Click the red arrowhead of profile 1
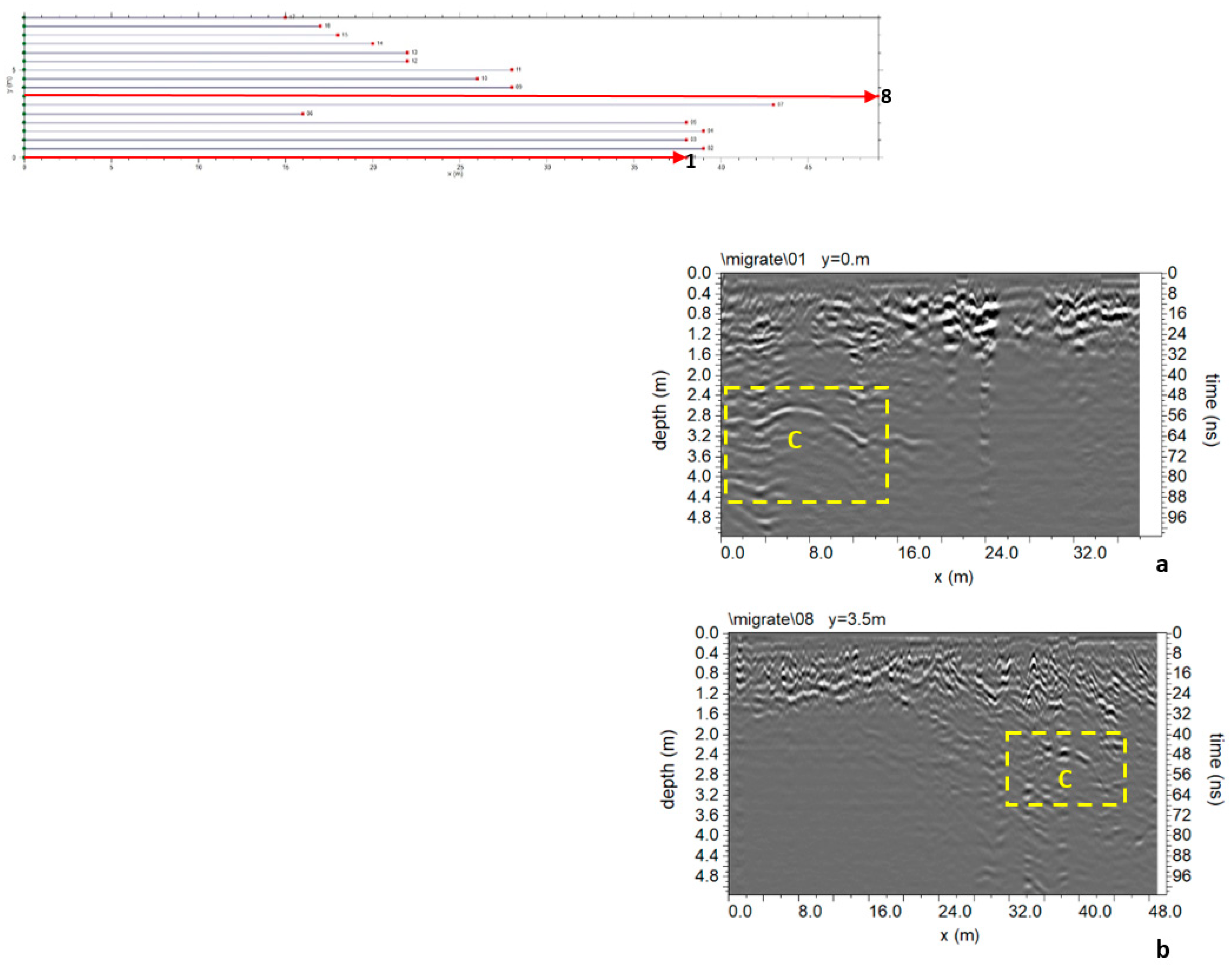 (x=679, y=157)
